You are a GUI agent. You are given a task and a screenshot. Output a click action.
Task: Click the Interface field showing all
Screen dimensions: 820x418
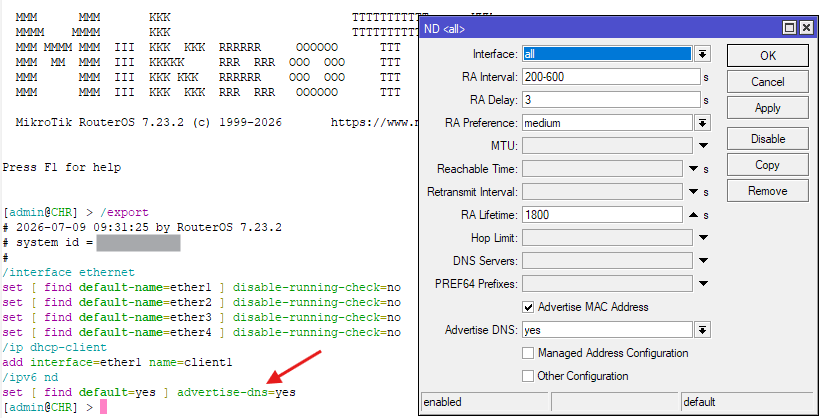pos(607,54)
